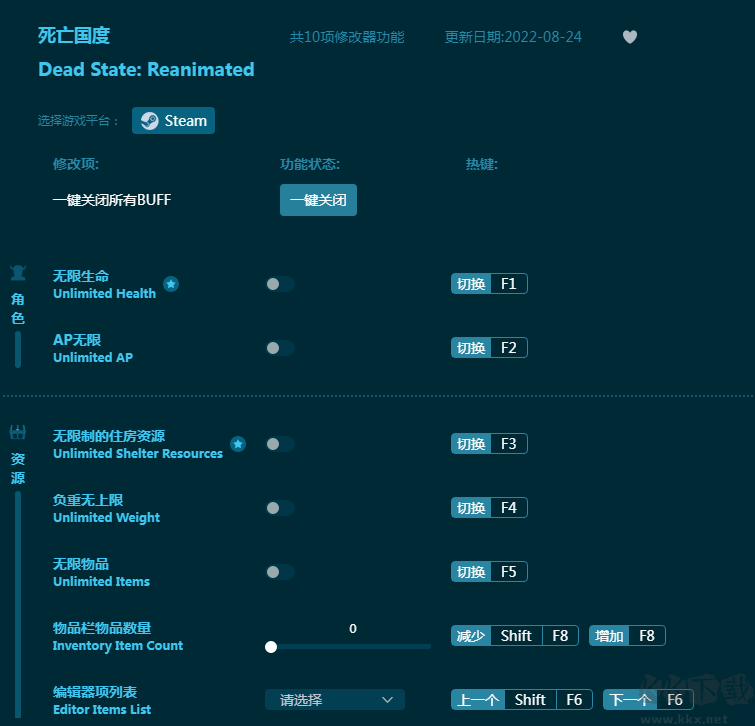Click the Steam platform logo icon
This screenshot has height=726, width=755.
[149, 121]
